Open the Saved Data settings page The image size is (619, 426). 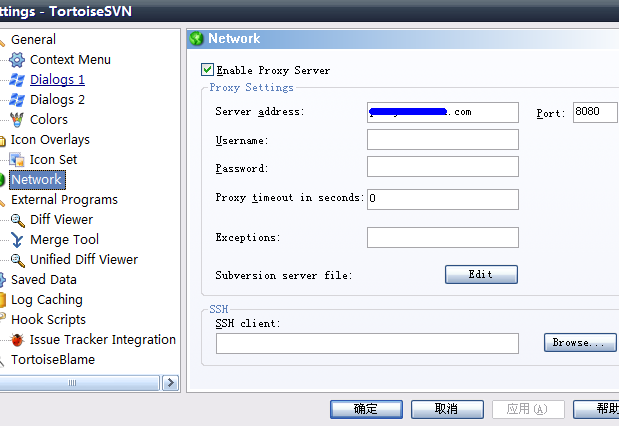[43, 280]
